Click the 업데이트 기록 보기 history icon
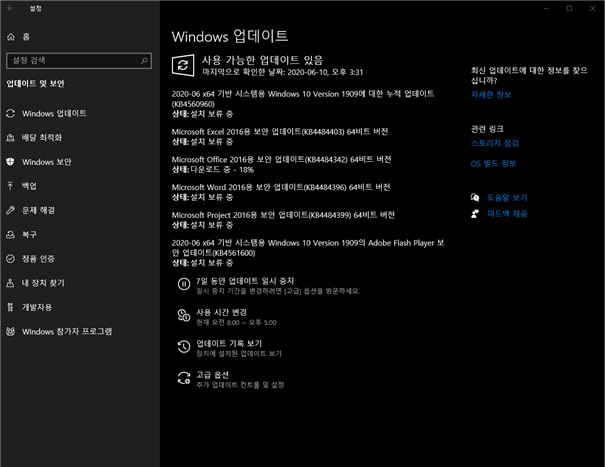Screen dimensions: 605x467 (184, 347)
